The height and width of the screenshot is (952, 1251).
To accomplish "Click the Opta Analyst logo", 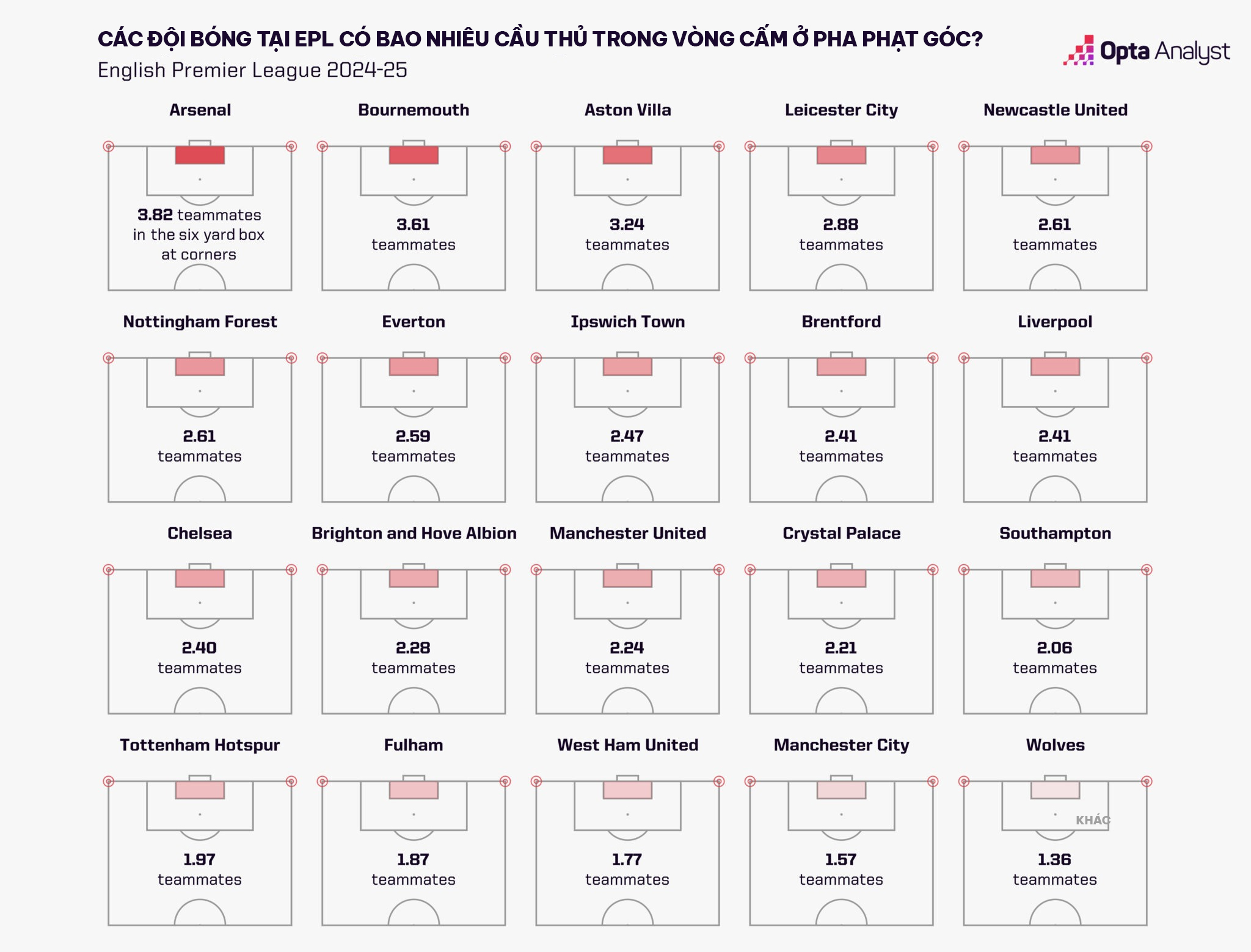I will point(1147,51).
